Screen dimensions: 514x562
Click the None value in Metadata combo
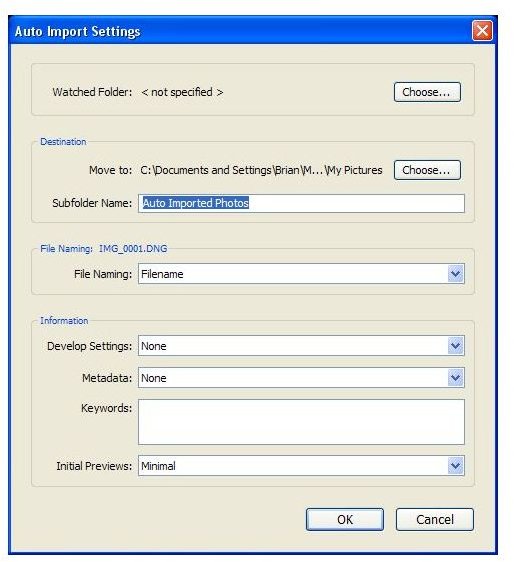(x=154, y=378)
